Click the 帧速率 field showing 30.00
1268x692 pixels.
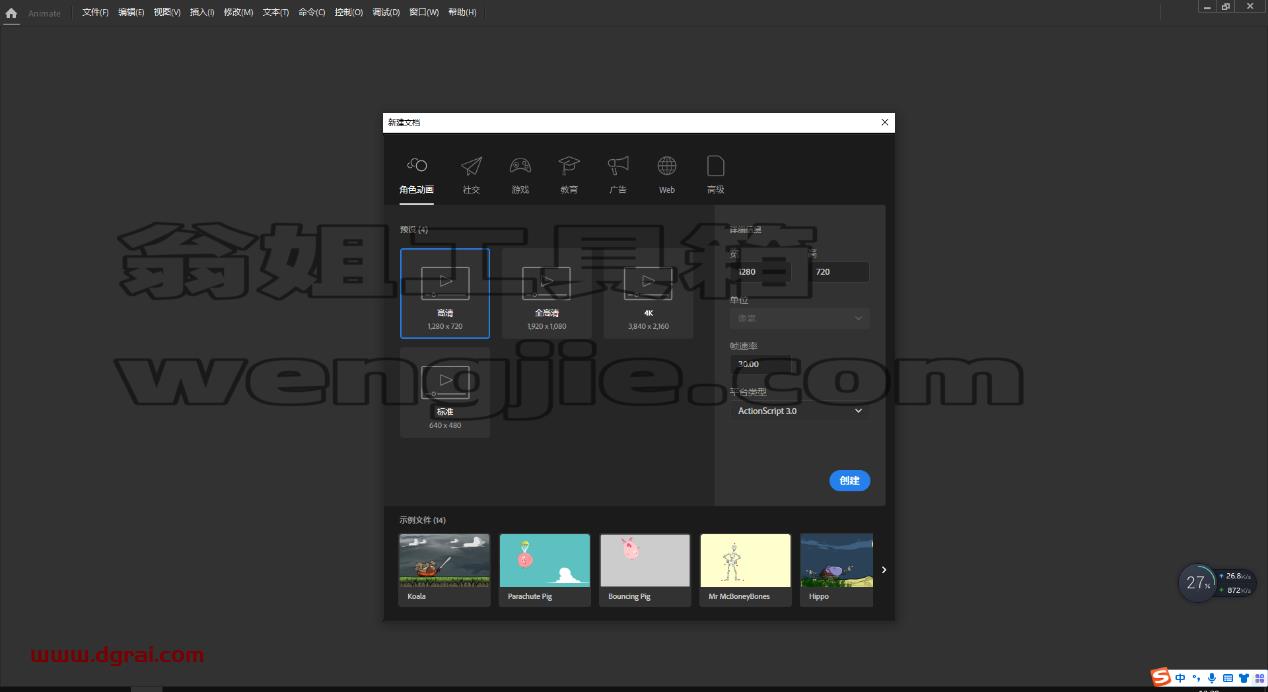tap(760, 364)
